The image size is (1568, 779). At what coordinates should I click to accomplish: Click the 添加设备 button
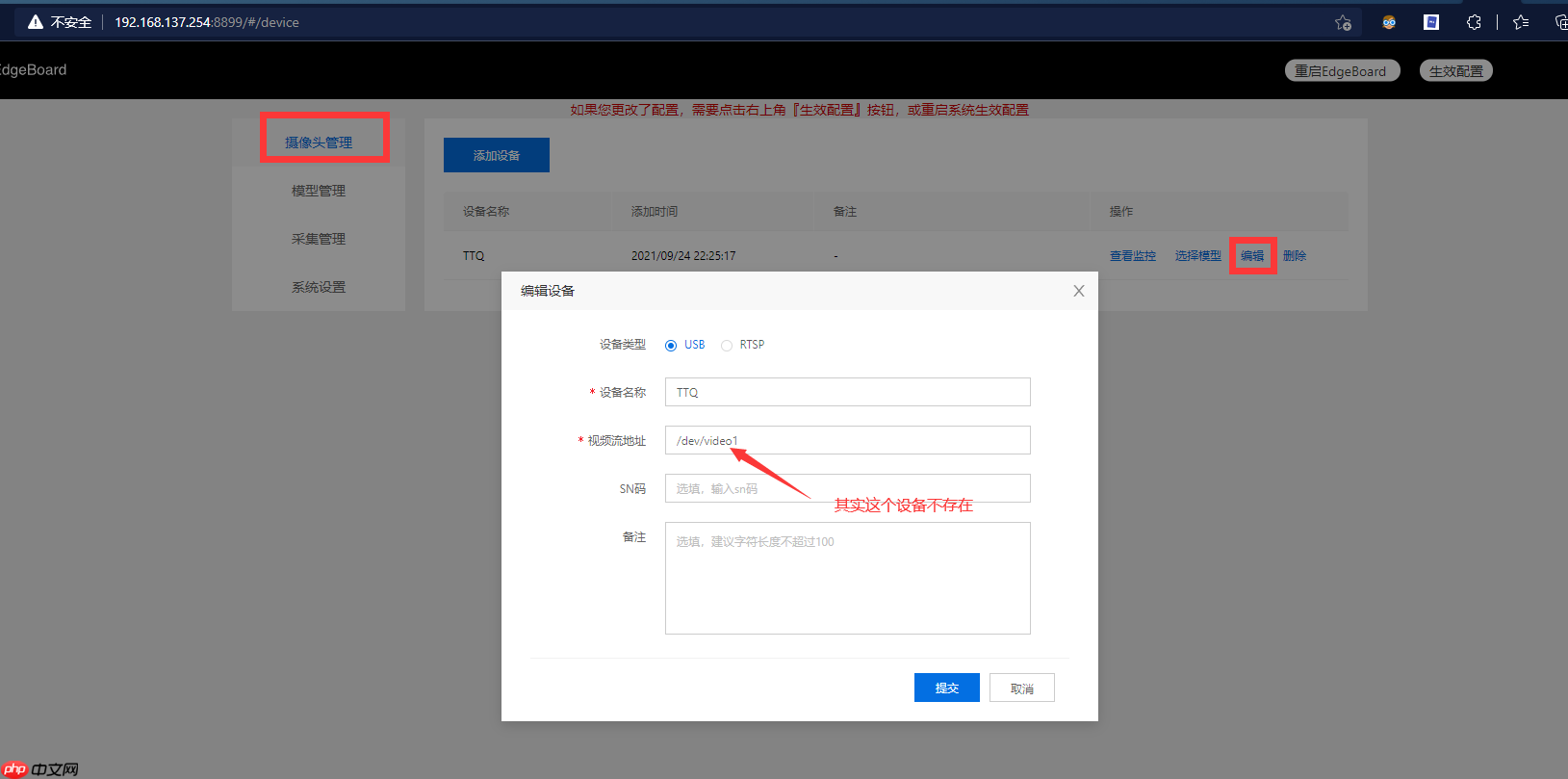497,155
